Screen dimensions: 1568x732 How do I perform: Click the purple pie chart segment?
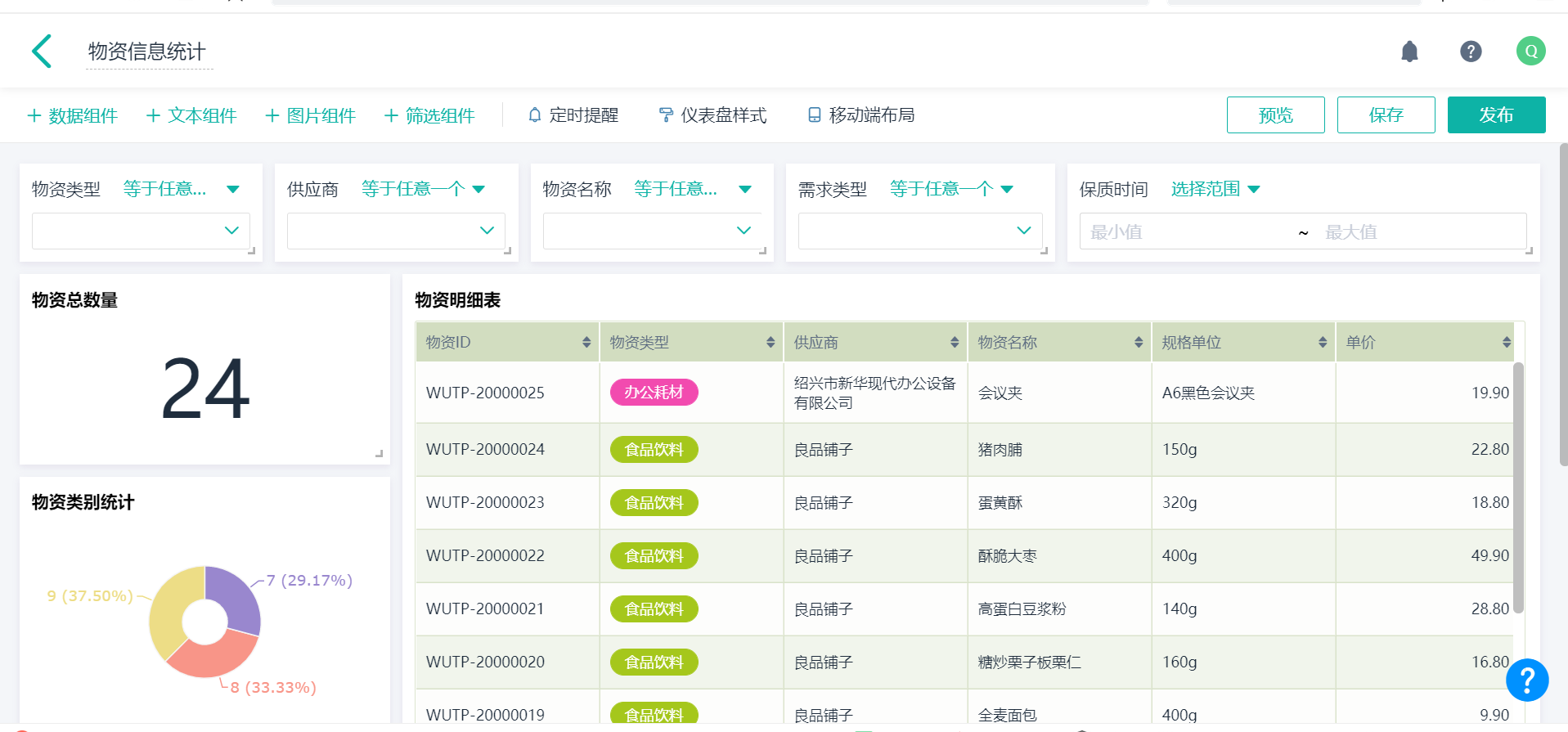pos(236,599)
